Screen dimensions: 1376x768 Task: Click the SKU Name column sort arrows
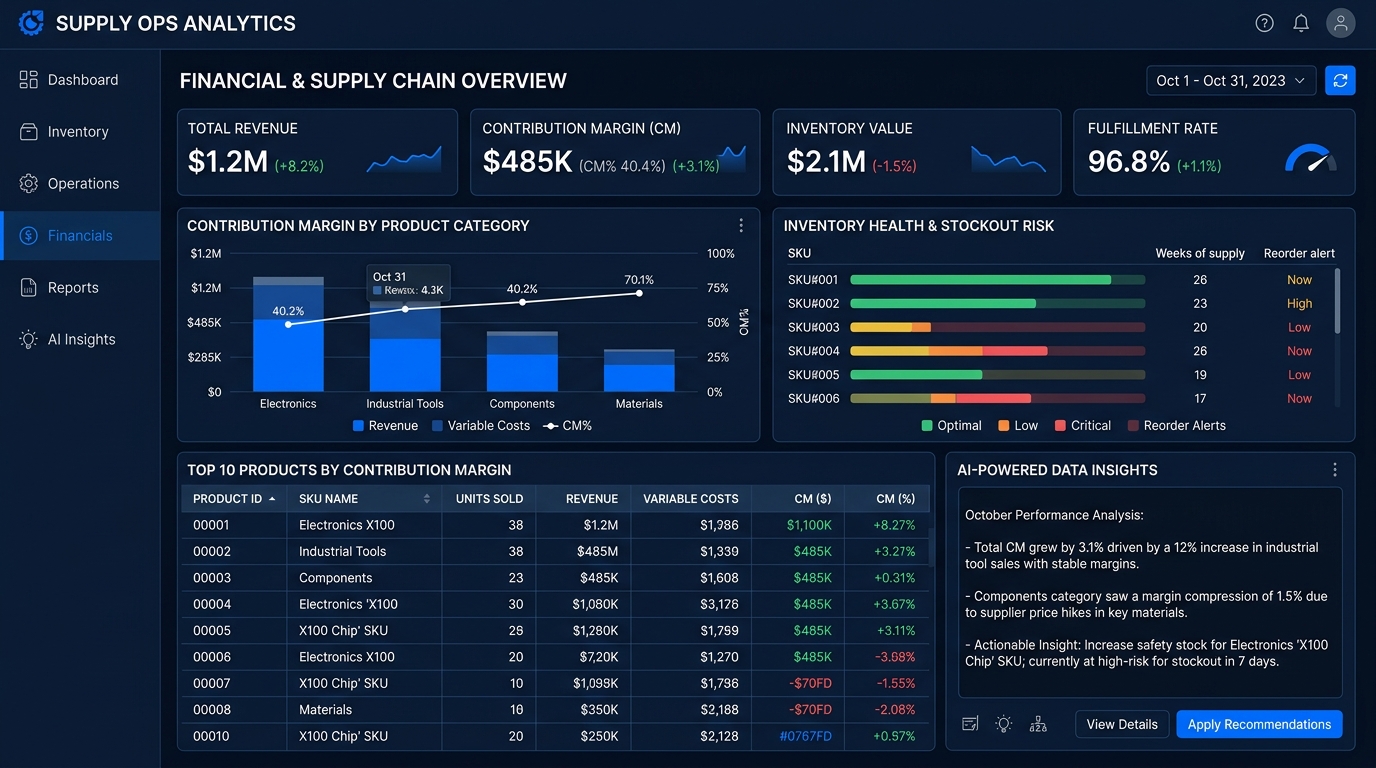[427, 499]
